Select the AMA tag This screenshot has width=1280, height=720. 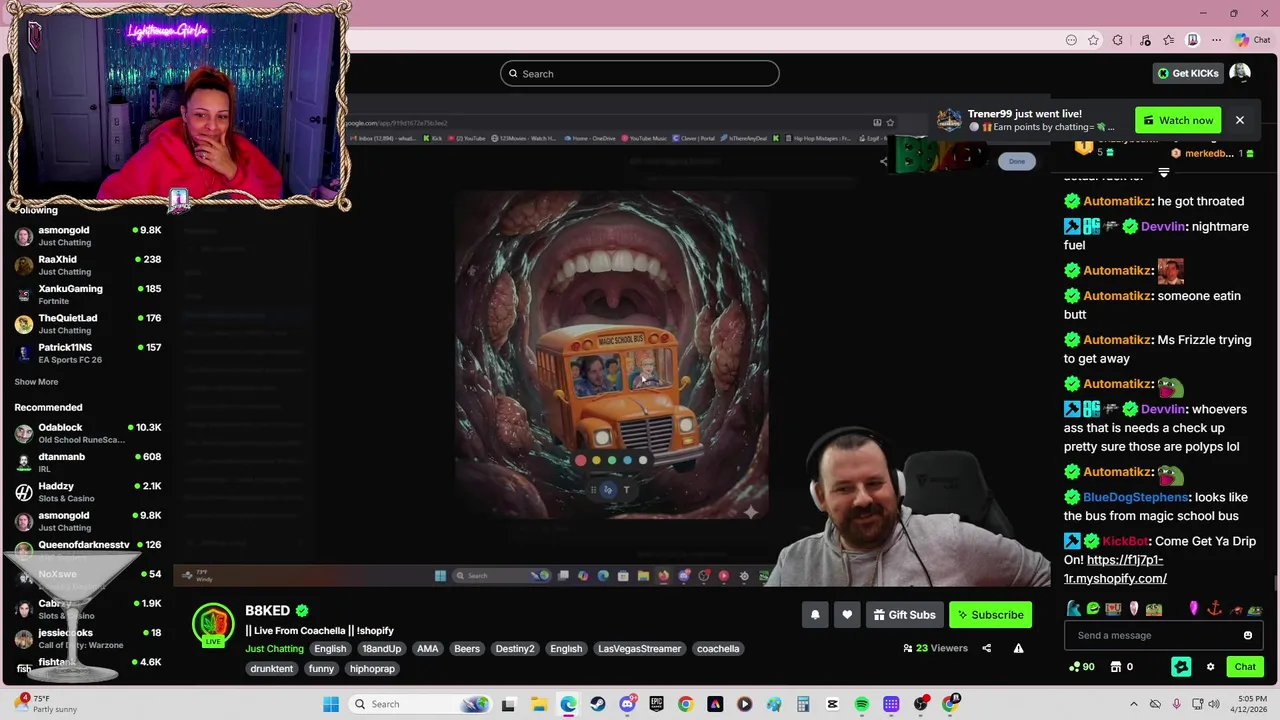point(427,649)
